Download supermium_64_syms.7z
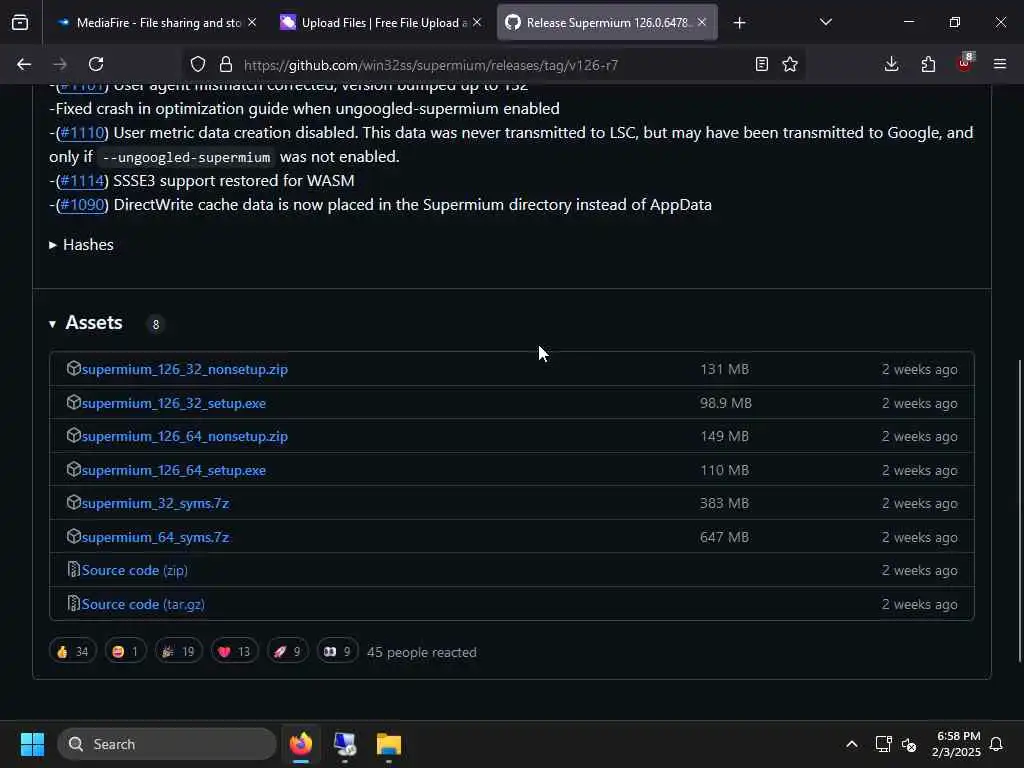This screenshot has height=768, width=1024. pyautogui.click(x=155, y=537)
